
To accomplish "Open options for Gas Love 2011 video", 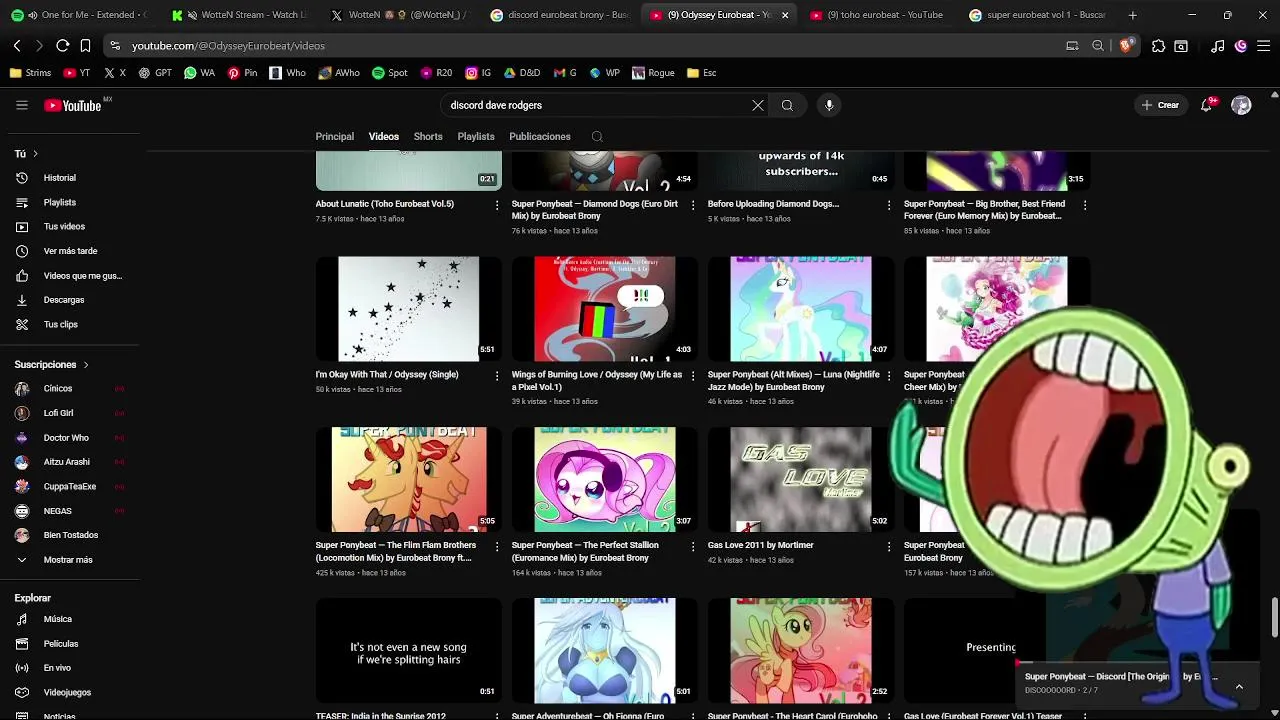I will [889, 547].
